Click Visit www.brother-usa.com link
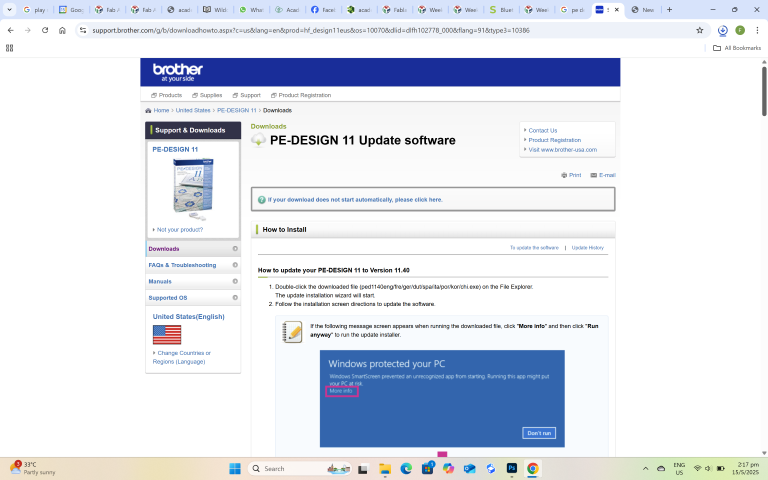This screenshot has width=768, height=480. (563, 150)
